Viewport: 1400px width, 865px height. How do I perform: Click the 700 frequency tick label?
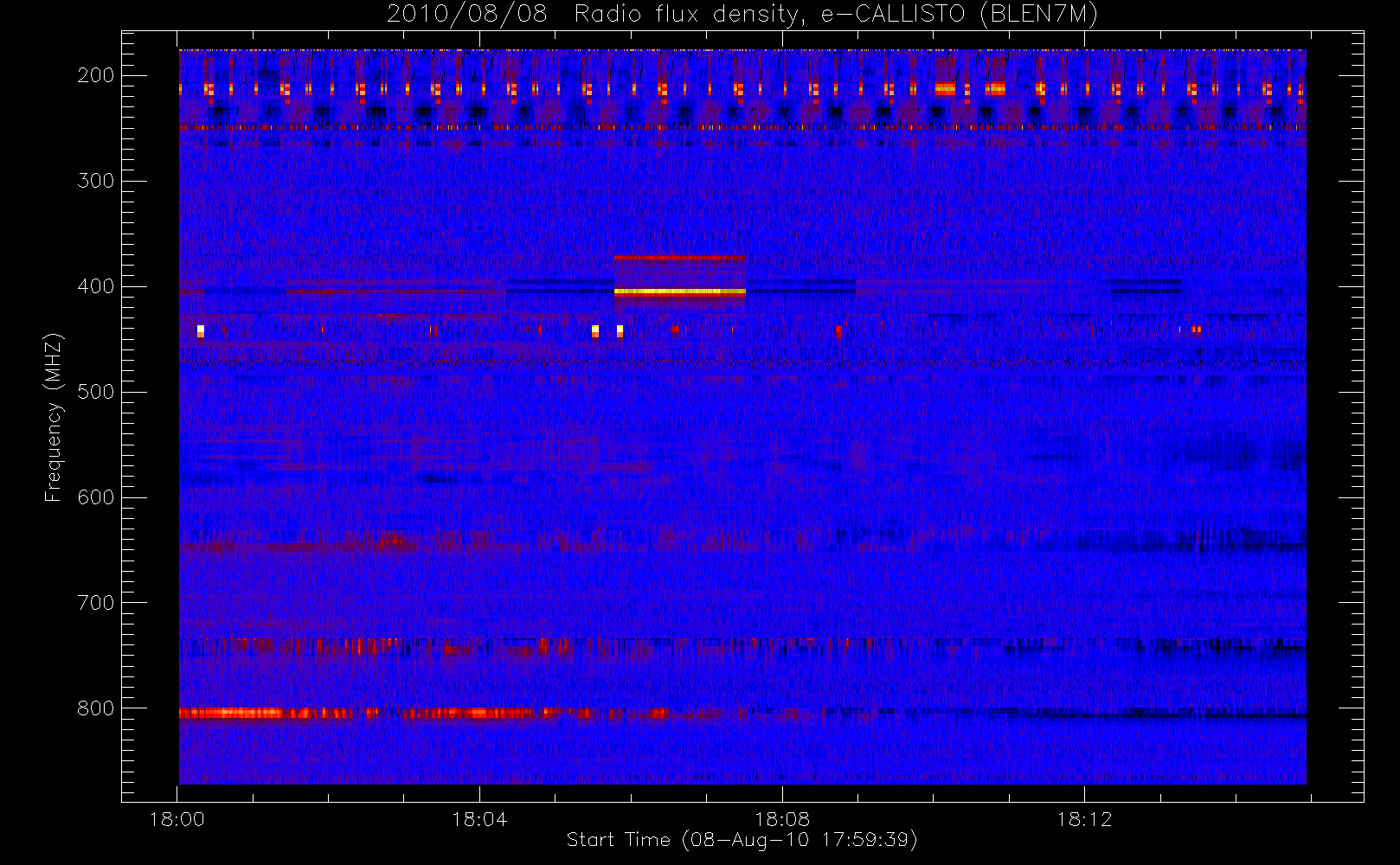[x=96, y=603]
